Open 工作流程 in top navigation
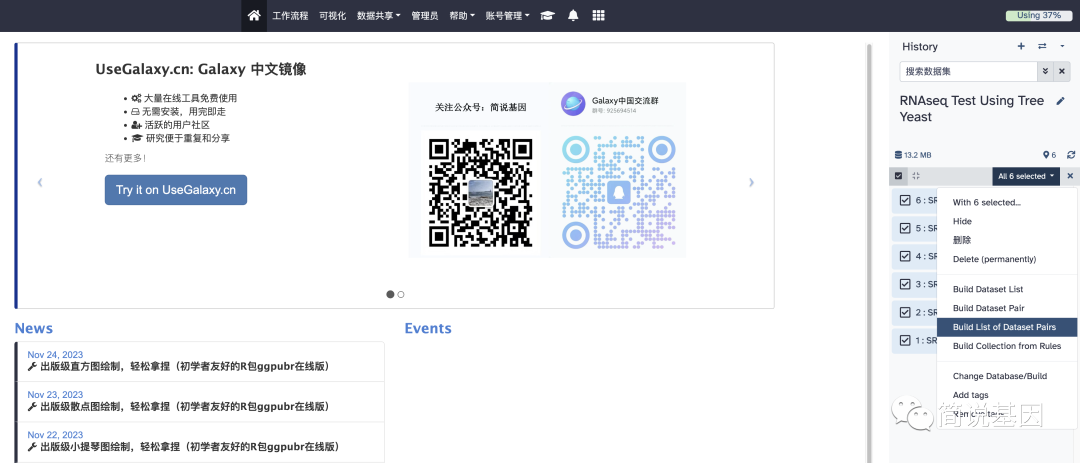Image resolution: width=1080 pixels, height=463 pixels. pos(290,15)
